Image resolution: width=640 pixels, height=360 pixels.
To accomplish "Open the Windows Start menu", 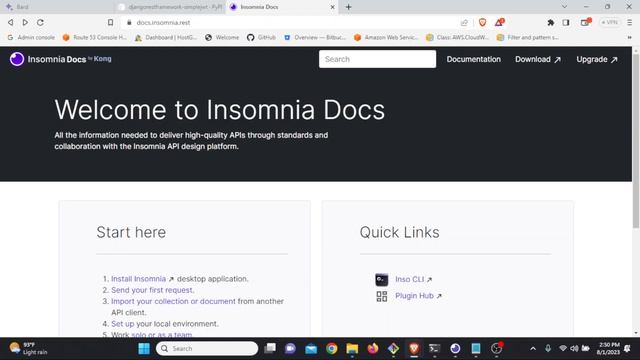I will [x=144, y=349].
